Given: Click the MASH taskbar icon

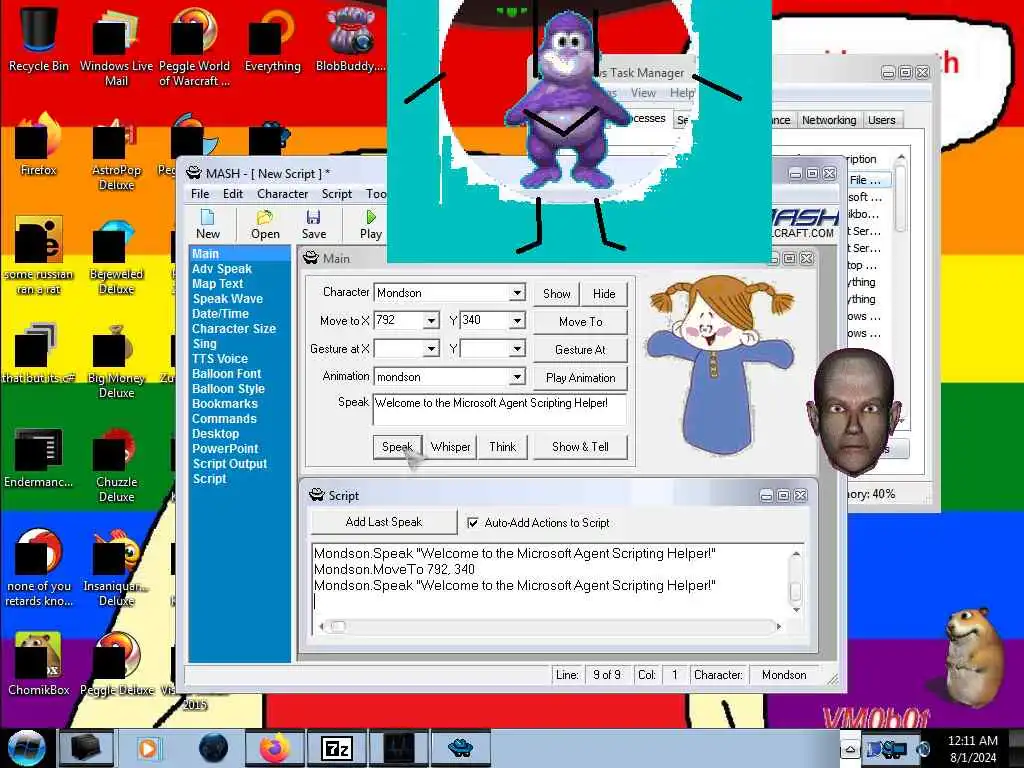Looking at the screenshot, I should point(461,748).
